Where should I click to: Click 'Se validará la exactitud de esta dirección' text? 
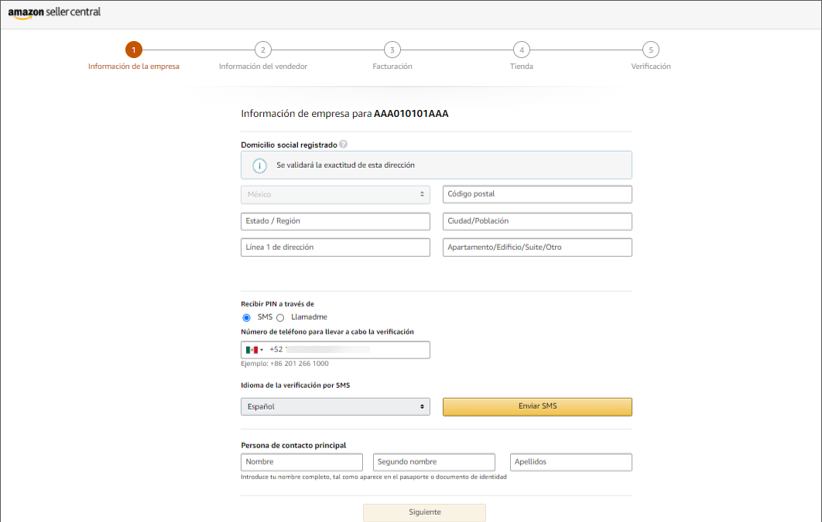coord(345,165)
